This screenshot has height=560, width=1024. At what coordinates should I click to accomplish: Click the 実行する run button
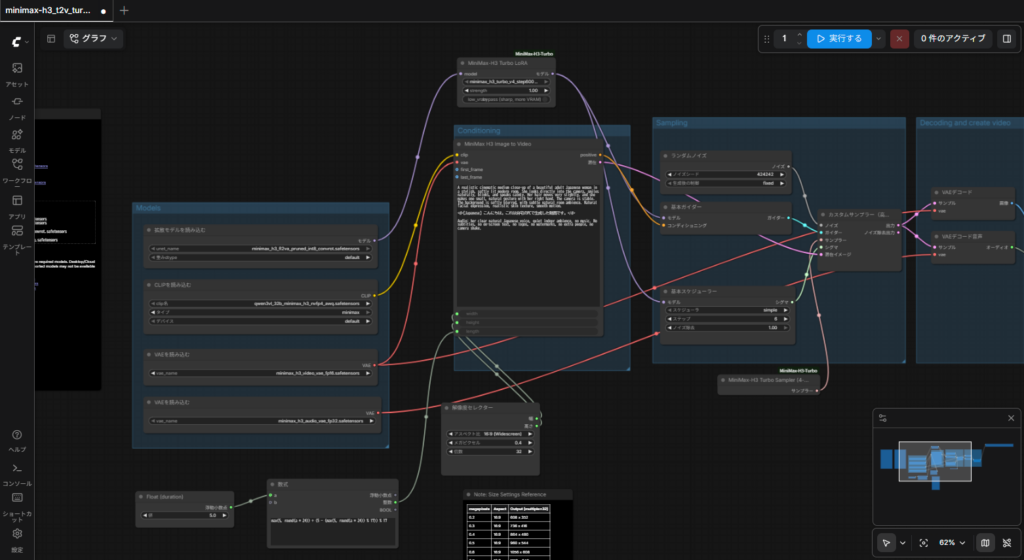pyautogui.click(x=839, y=39)
